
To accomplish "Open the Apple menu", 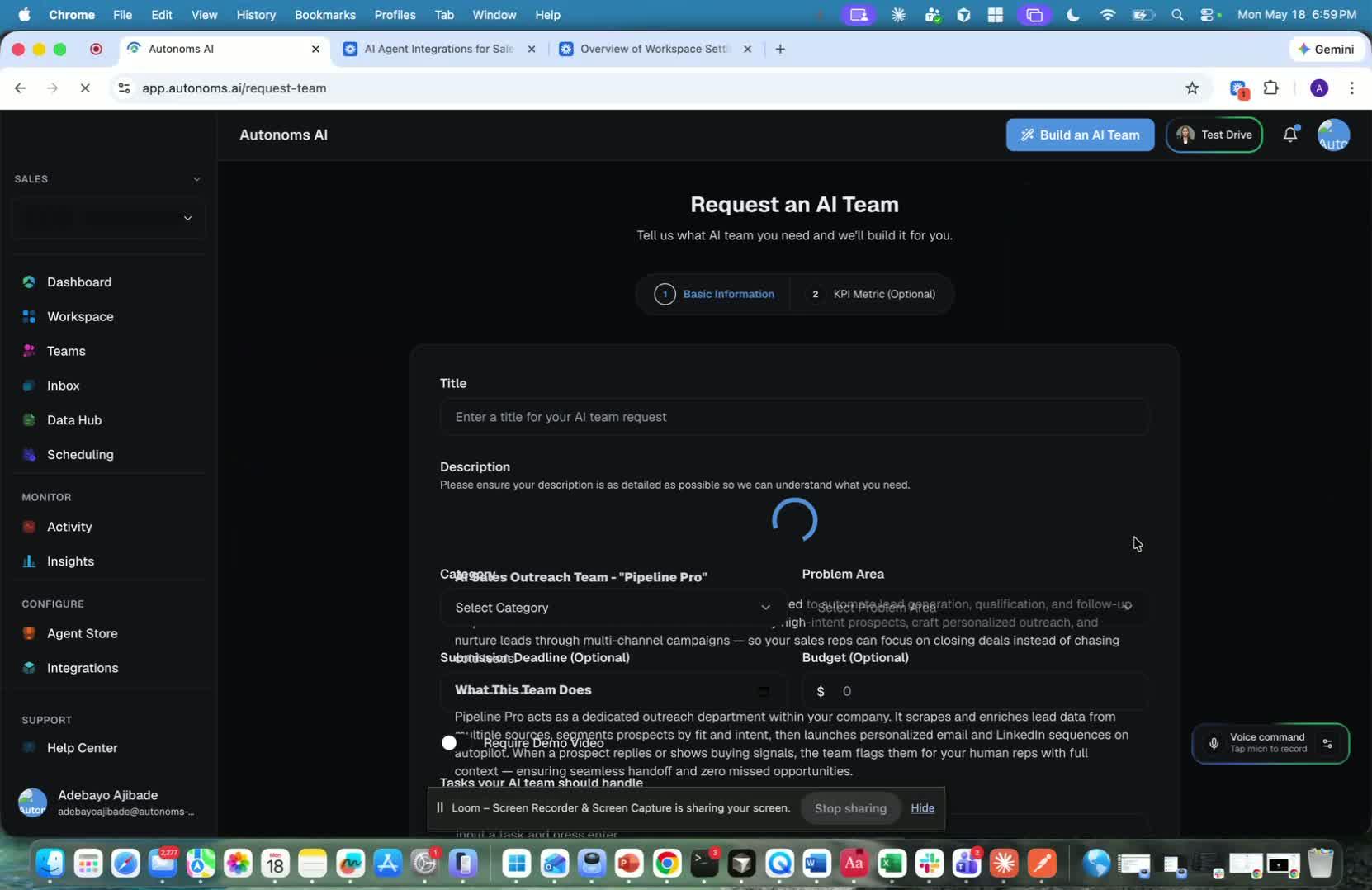I will [x=24, y=15].
